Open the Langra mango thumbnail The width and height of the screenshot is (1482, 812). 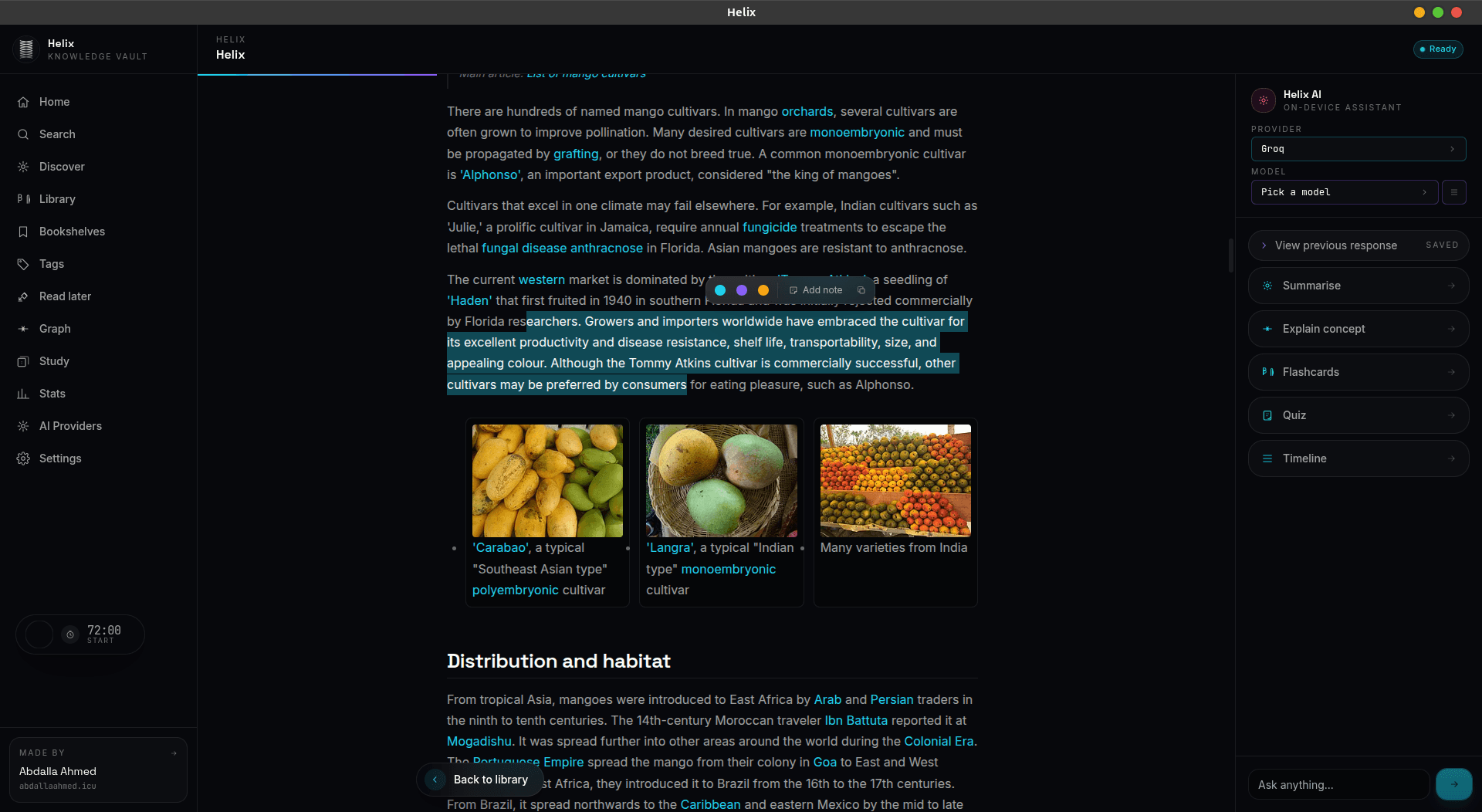pos(722,481)
